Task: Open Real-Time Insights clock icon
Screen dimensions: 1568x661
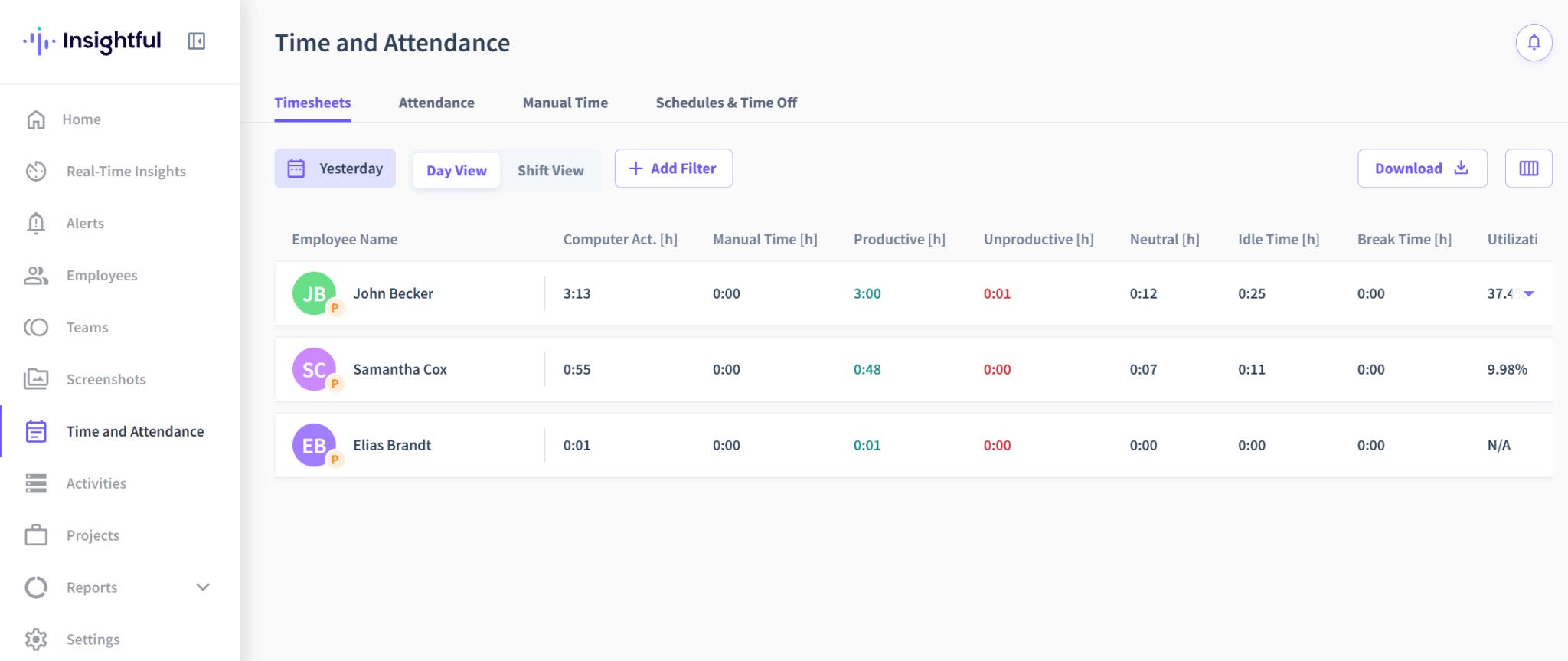Action: [x=36, y=172]
